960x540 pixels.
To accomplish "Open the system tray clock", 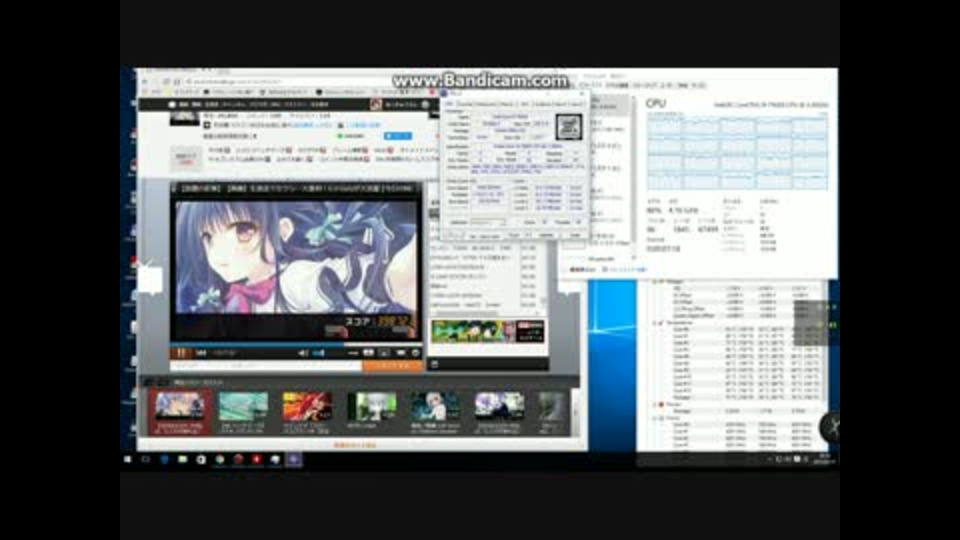I will pyautogui.click(x=823, y=459).
